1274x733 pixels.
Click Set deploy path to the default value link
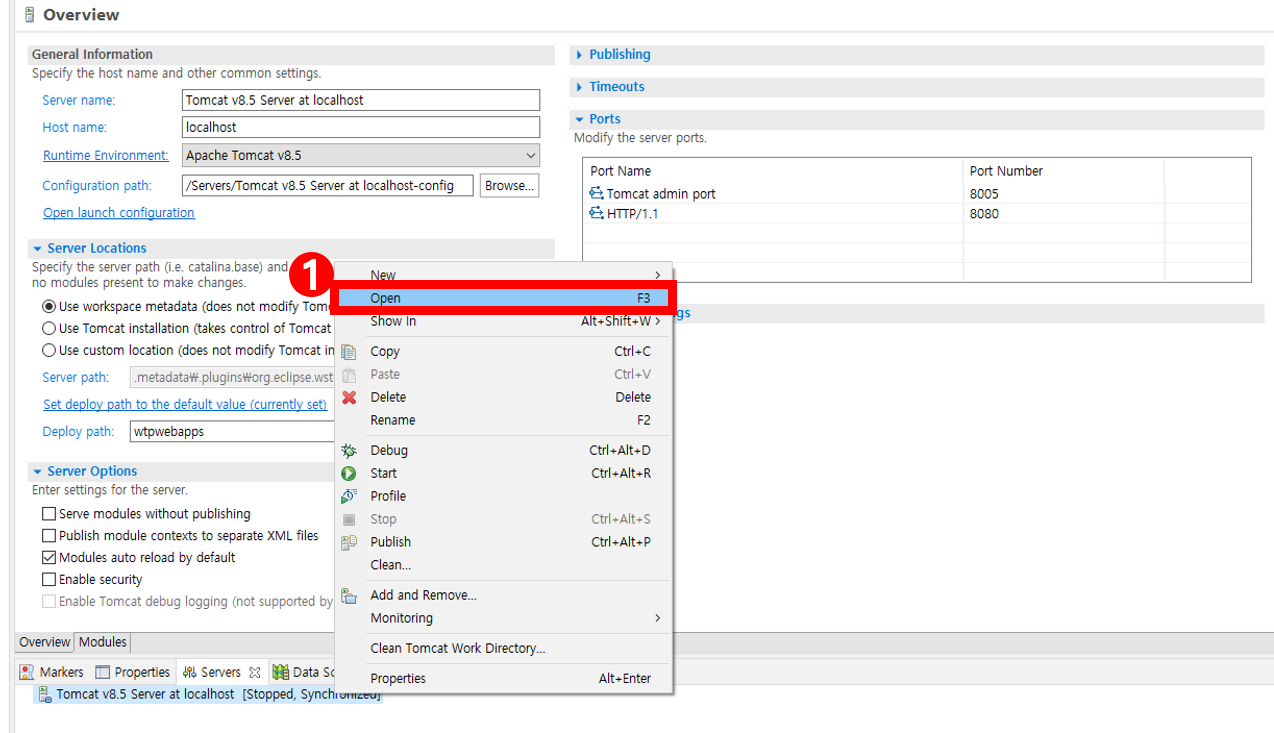(185, 405)
